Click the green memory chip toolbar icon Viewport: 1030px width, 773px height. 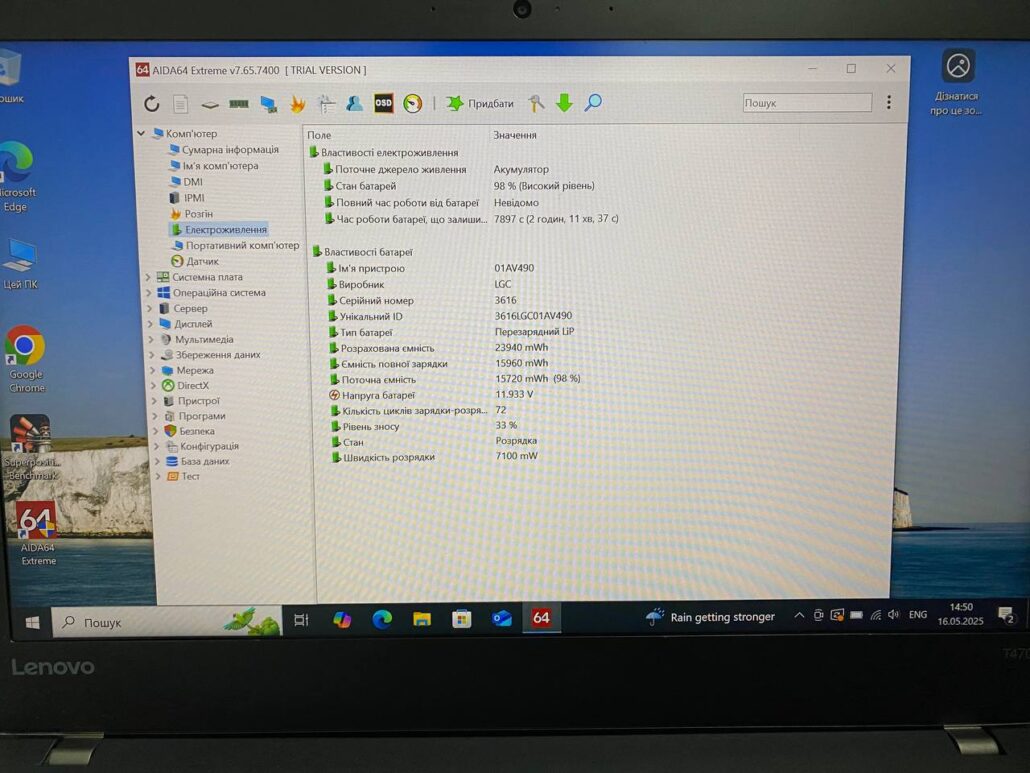click(238, 104)
